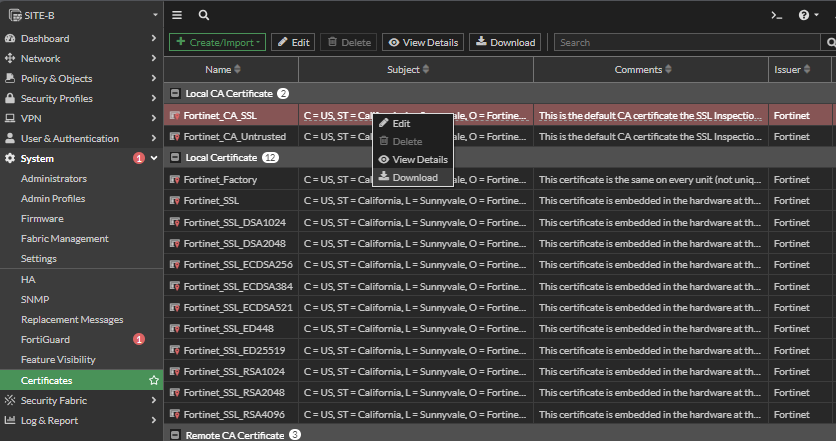The width and height of the screenshot is (836, 441).
Task: Collapse the Local Certificate group
Action: coord(175,158)
